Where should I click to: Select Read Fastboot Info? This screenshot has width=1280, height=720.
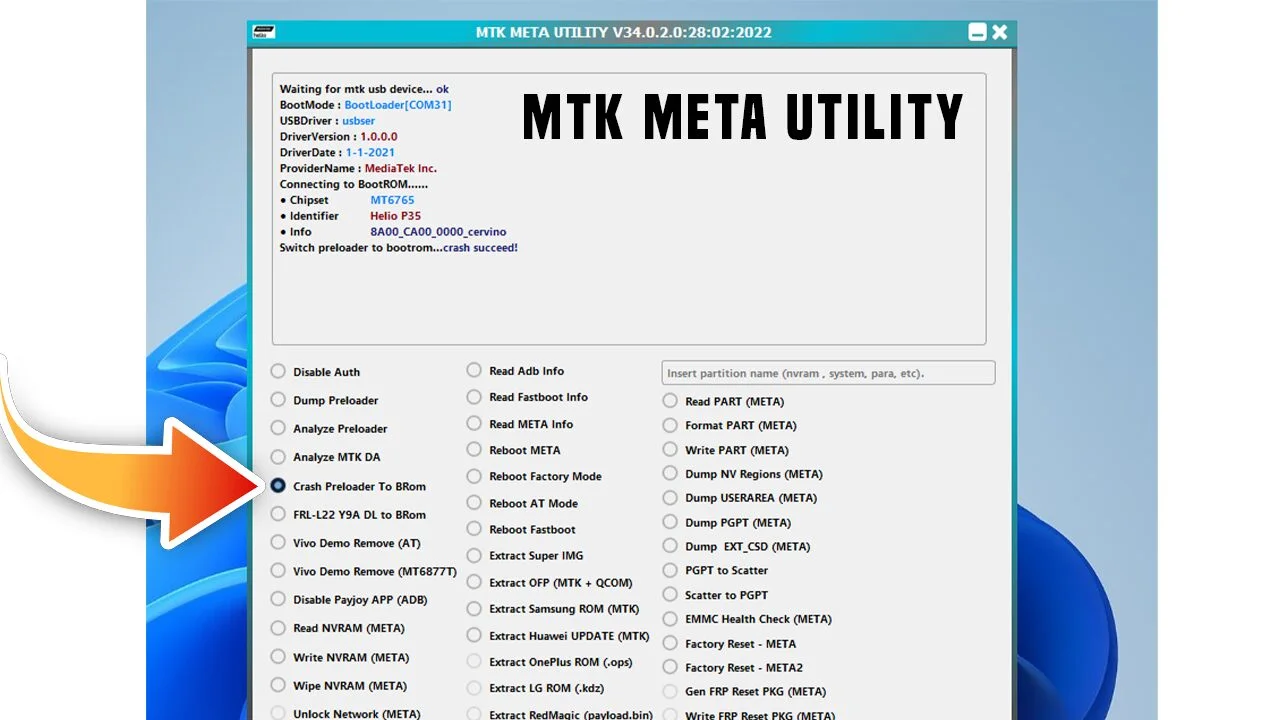click(x=473, y=397)
